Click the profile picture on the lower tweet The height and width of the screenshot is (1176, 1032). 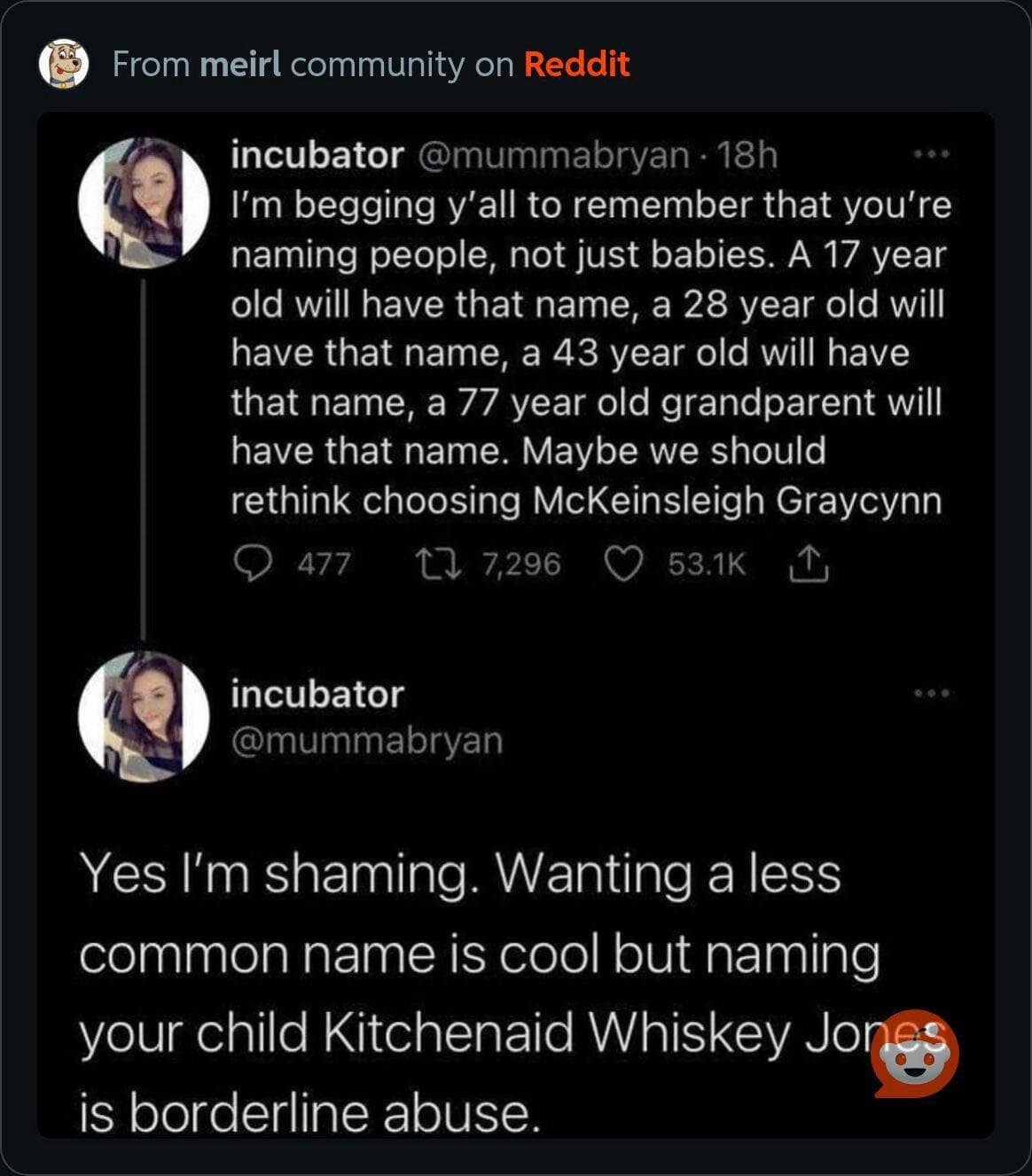pos(143,717)
